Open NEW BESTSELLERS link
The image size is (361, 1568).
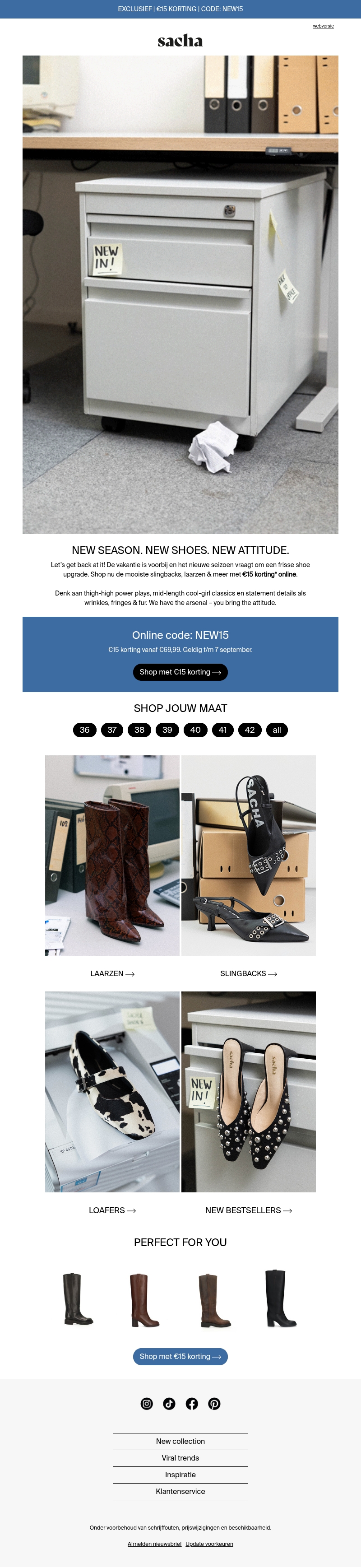click(x=248, y=1210)
